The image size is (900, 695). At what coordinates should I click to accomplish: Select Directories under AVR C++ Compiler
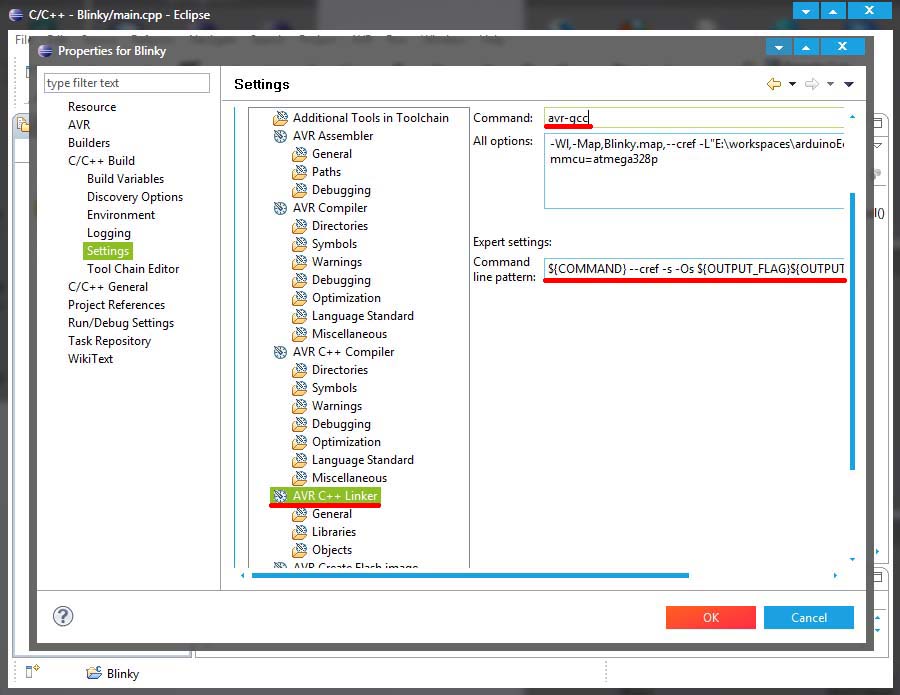(x=340, y=370)
